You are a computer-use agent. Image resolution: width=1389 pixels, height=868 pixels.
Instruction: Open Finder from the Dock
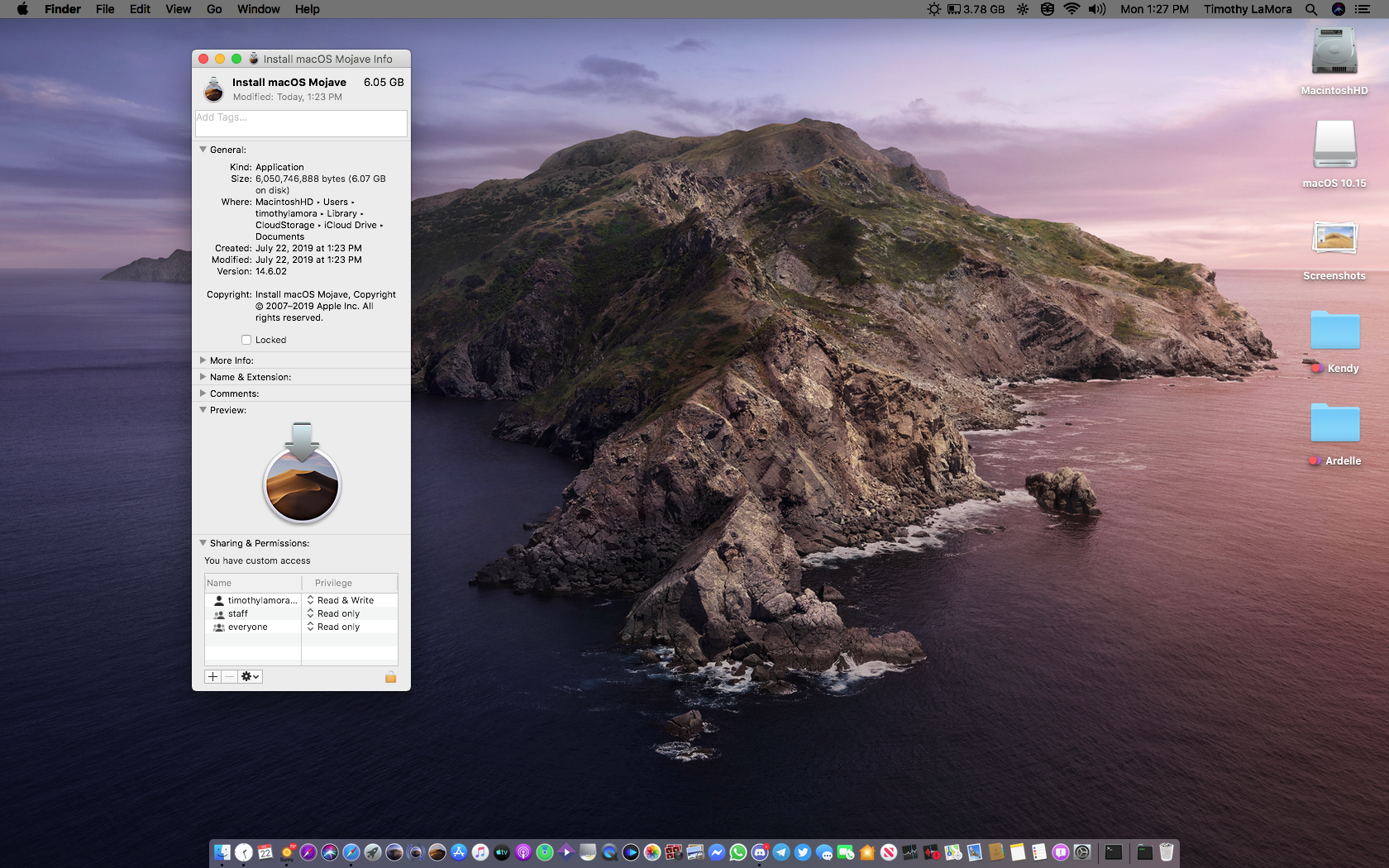[x=222, y=852]
